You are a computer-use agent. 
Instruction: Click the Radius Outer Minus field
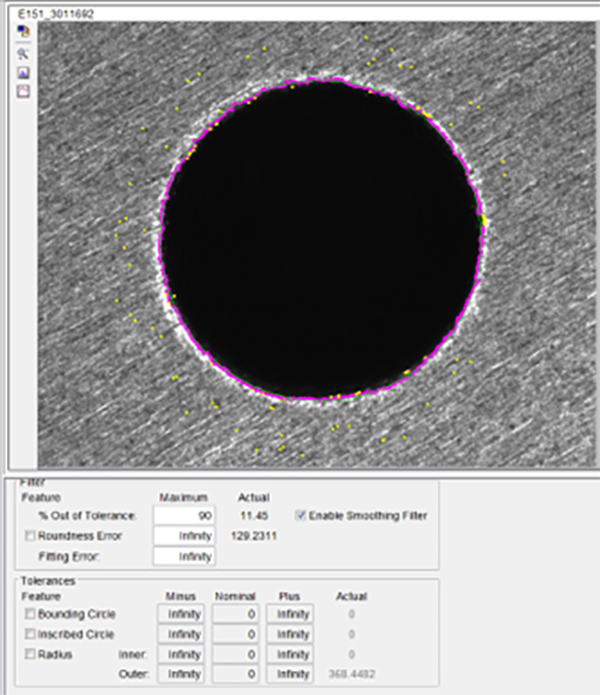pos(184,674)
